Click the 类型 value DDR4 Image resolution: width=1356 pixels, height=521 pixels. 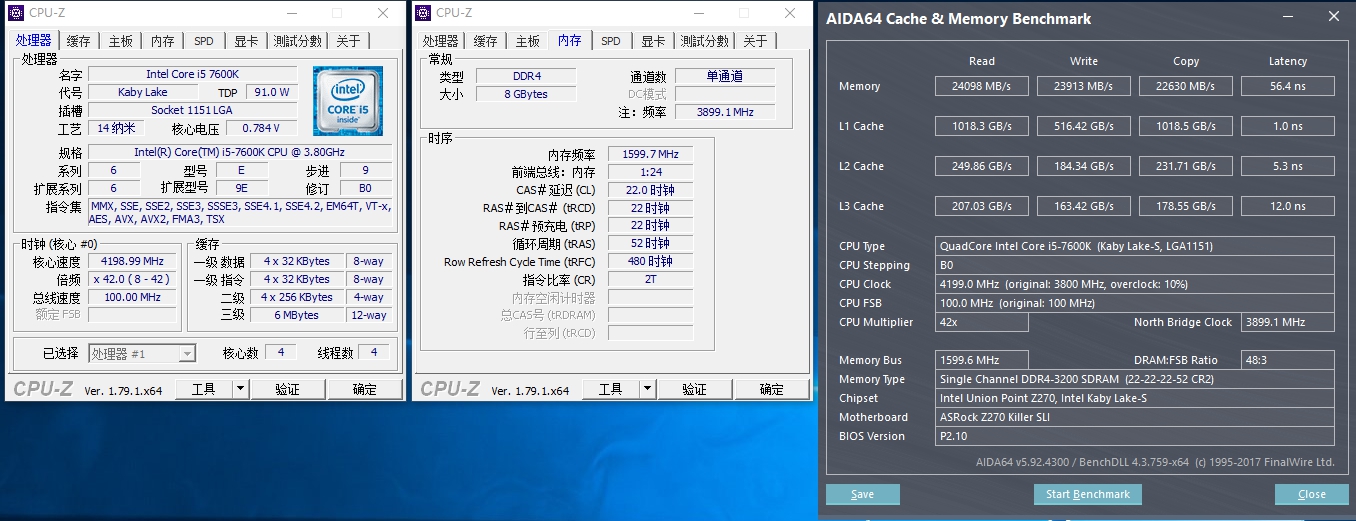(526, 76)
